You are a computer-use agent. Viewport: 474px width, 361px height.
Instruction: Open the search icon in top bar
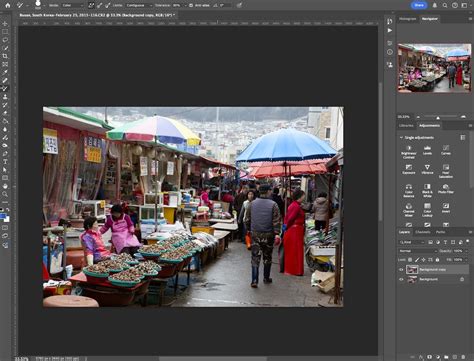(x=445, y=5)
